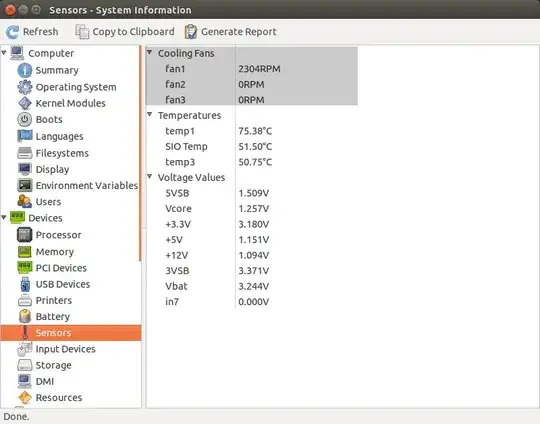Select the Memory tree item
The image size is (540, 424).
tap(55, 252)
